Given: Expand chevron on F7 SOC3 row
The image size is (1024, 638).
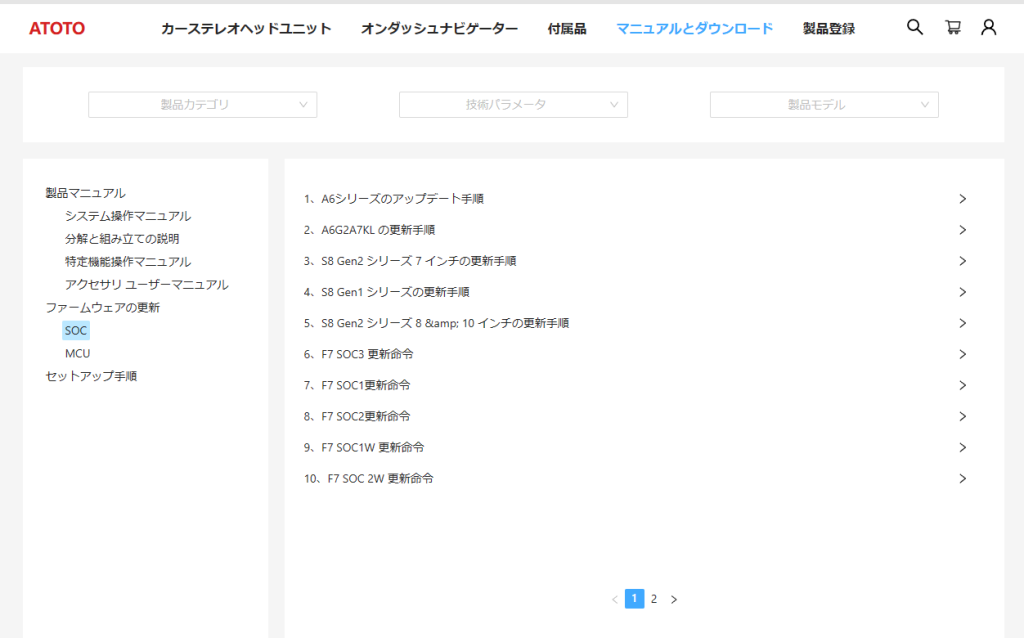Looking at the screenshot, I should pos(963,354).
